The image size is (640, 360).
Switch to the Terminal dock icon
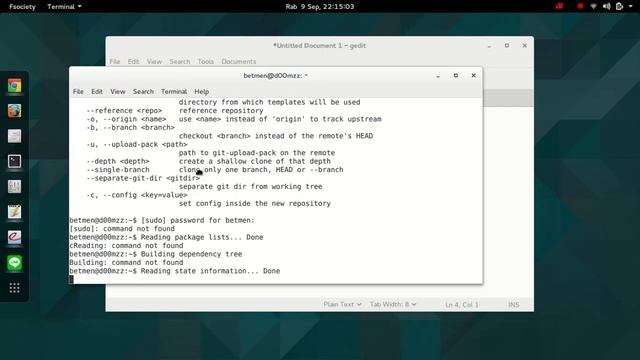click(14, 162)
